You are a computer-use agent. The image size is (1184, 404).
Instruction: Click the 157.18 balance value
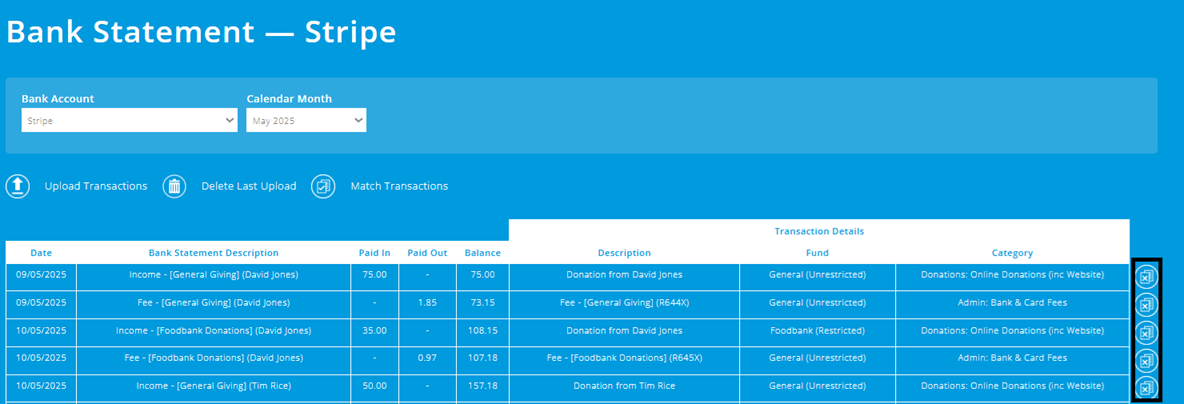pos(483,386)
